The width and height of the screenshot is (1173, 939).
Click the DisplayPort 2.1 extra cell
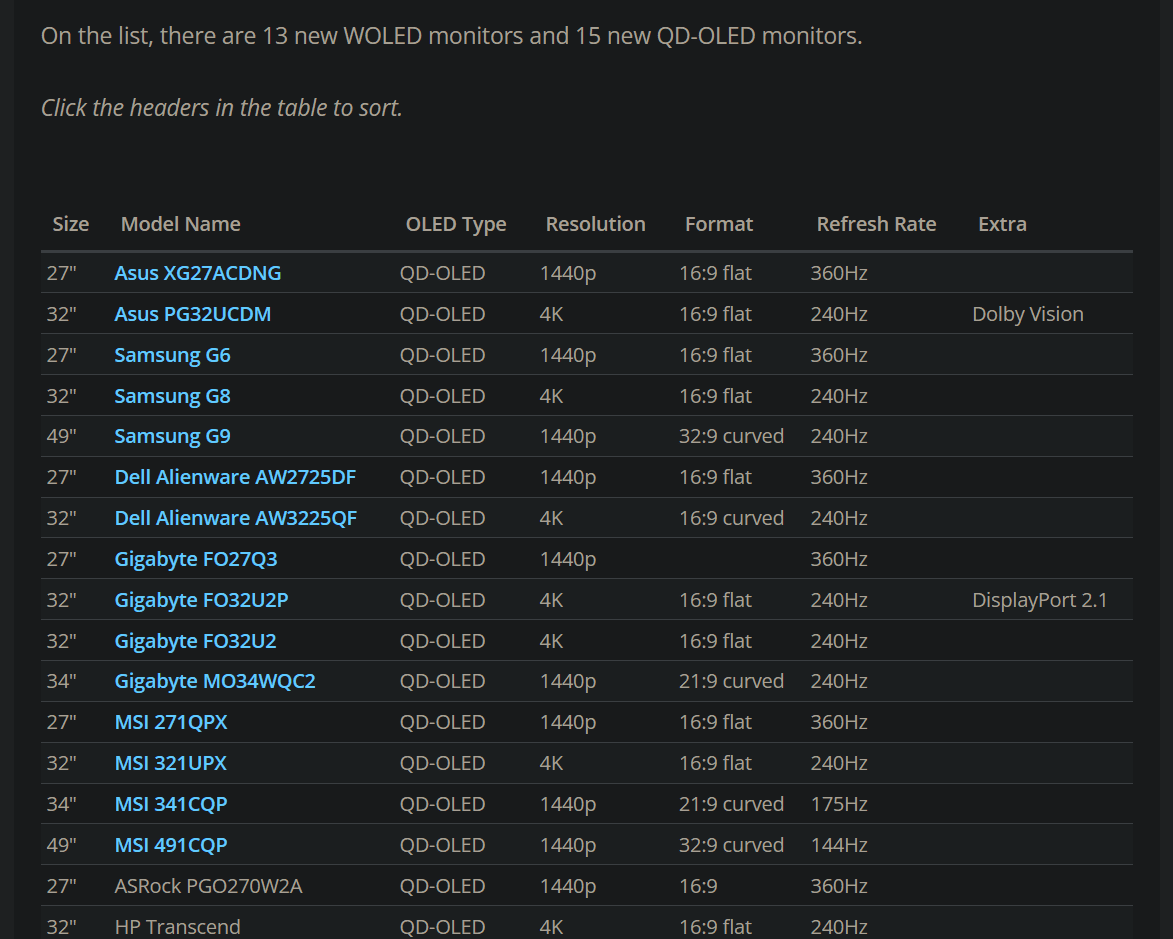[x=1039, y=600]
